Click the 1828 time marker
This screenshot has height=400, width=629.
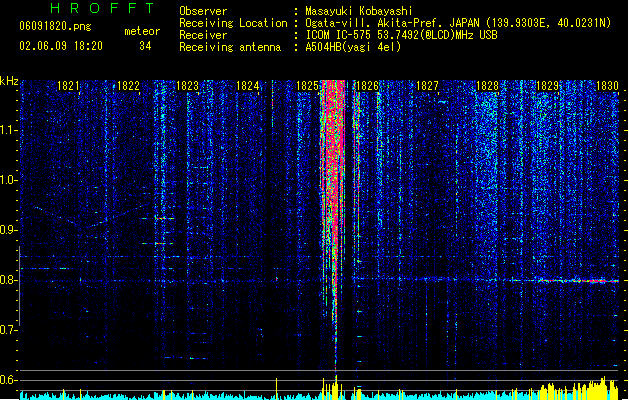coord(487,86)
